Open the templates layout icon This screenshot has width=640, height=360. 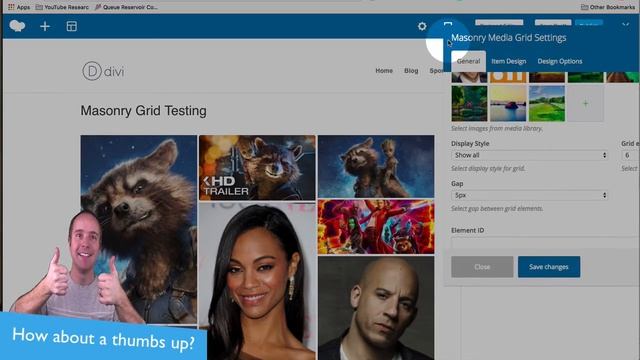[71, 27]
